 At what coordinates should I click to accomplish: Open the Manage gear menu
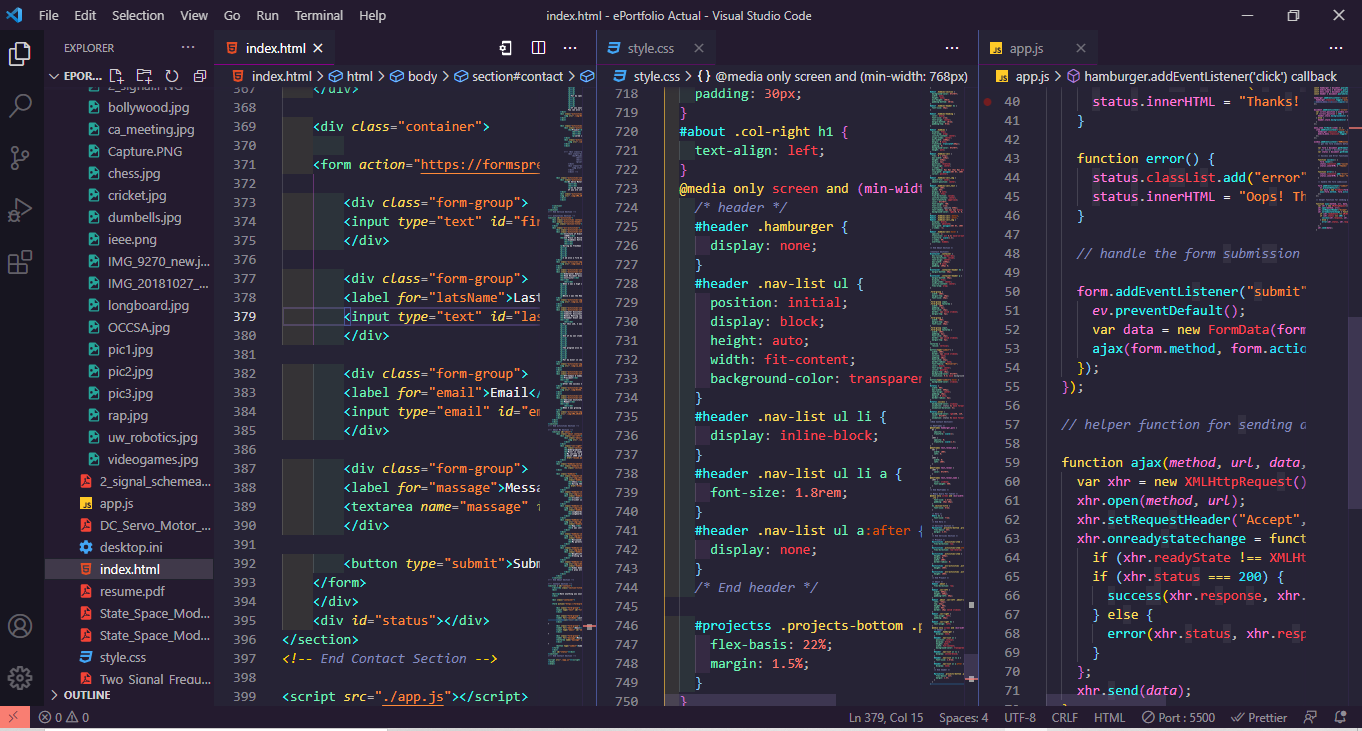click(x=20, y=677)
